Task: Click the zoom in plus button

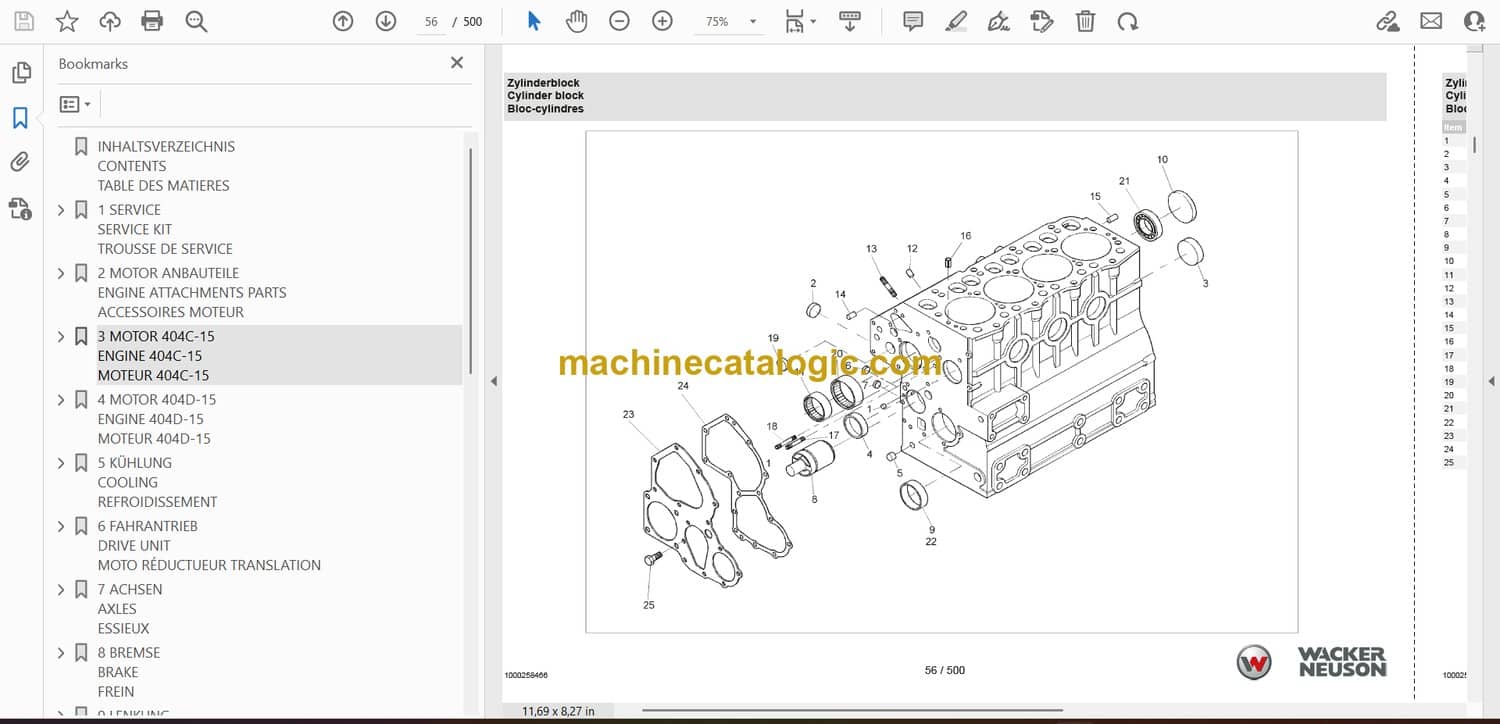Action: [x=662, y=21]
